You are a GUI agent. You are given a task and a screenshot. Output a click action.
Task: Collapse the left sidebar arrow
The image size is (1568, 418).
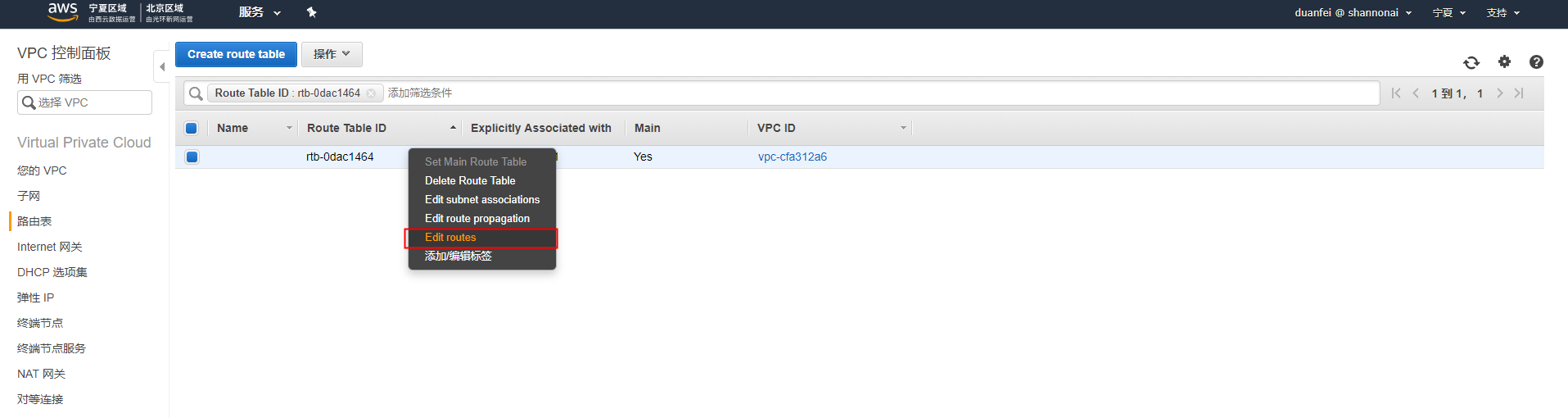(x=162, y=66)
